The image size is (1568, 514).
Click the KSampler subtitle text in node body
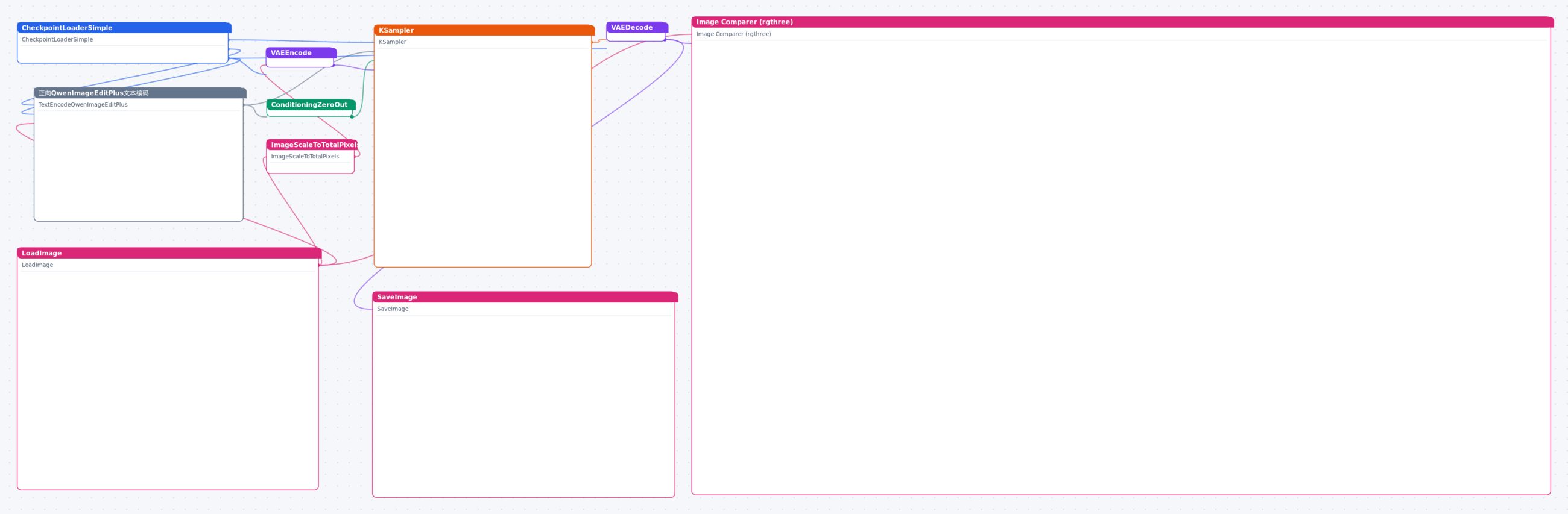click(x=392, y=42)
